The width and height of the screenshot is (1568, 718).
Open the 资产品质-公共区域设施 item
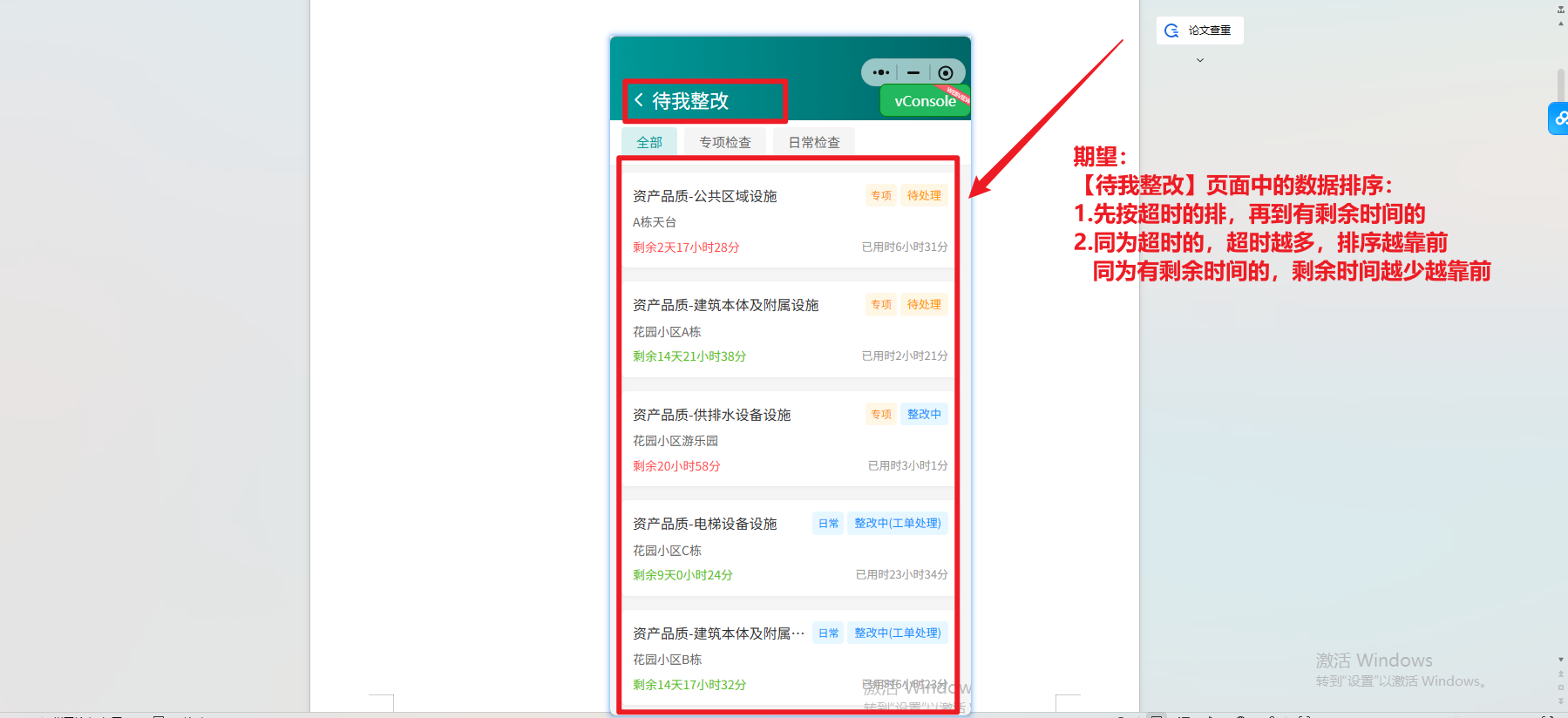pyautogui.click(x=705, y=196)
